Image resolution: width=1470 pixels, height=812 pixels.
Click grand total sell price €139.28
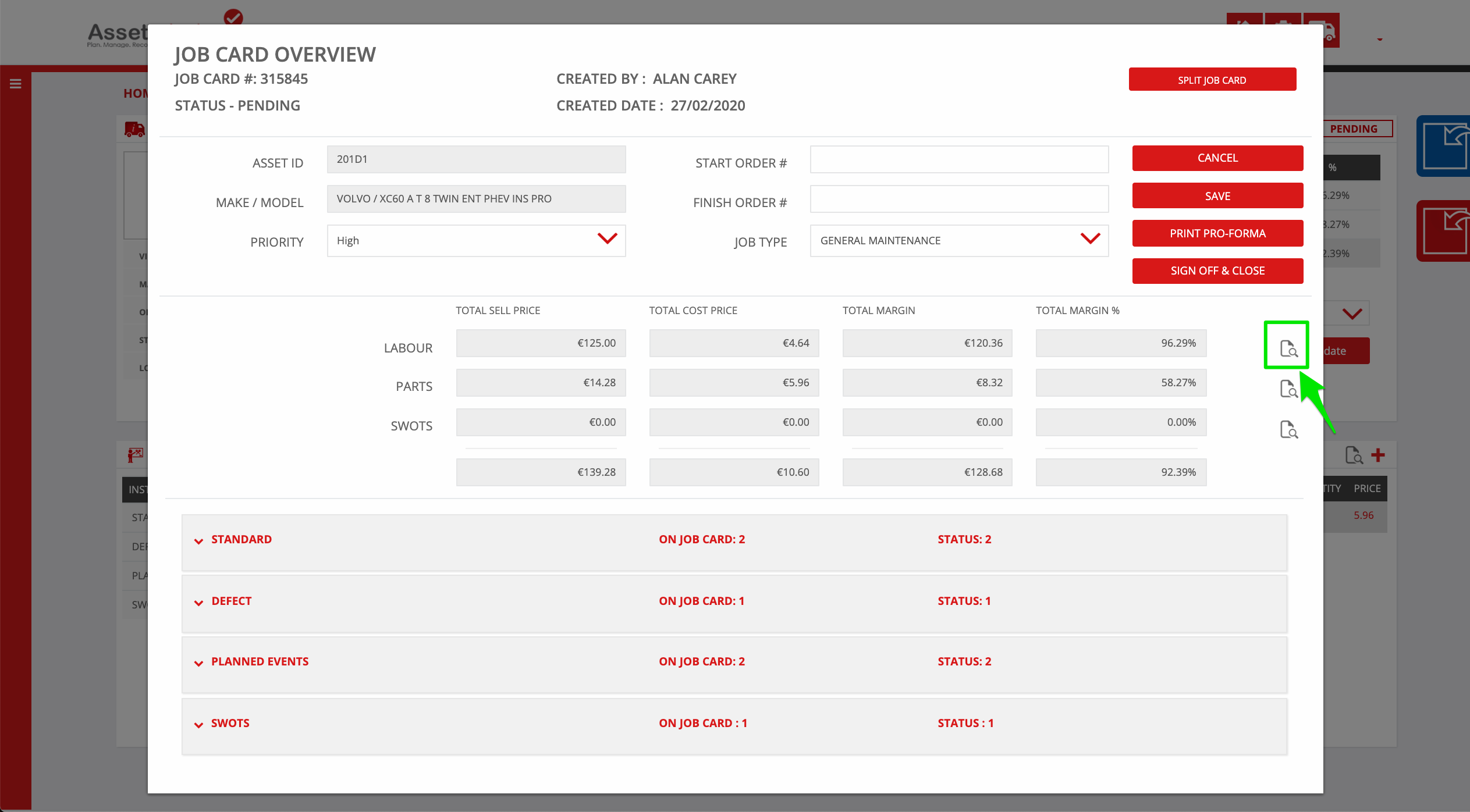[x=541, y=472]
